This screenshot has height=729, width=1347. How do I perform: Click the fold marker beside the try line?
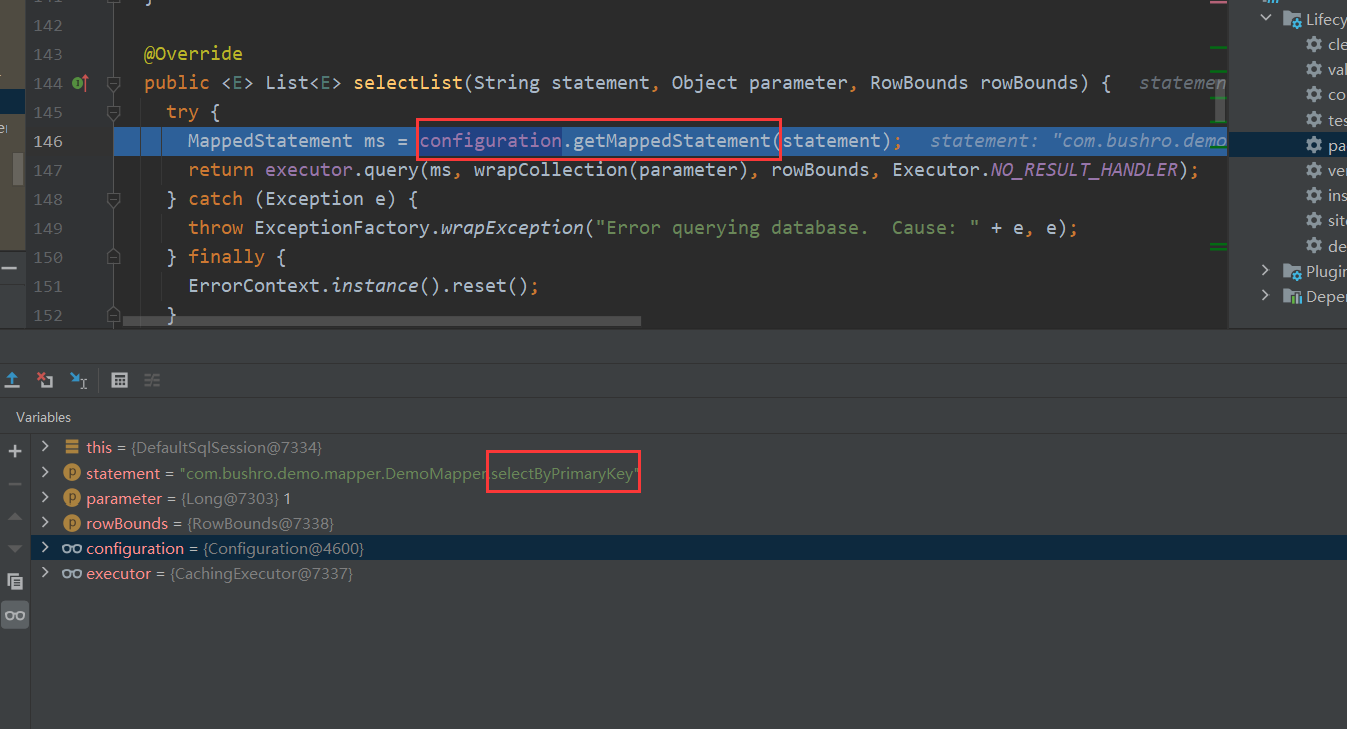113,112
